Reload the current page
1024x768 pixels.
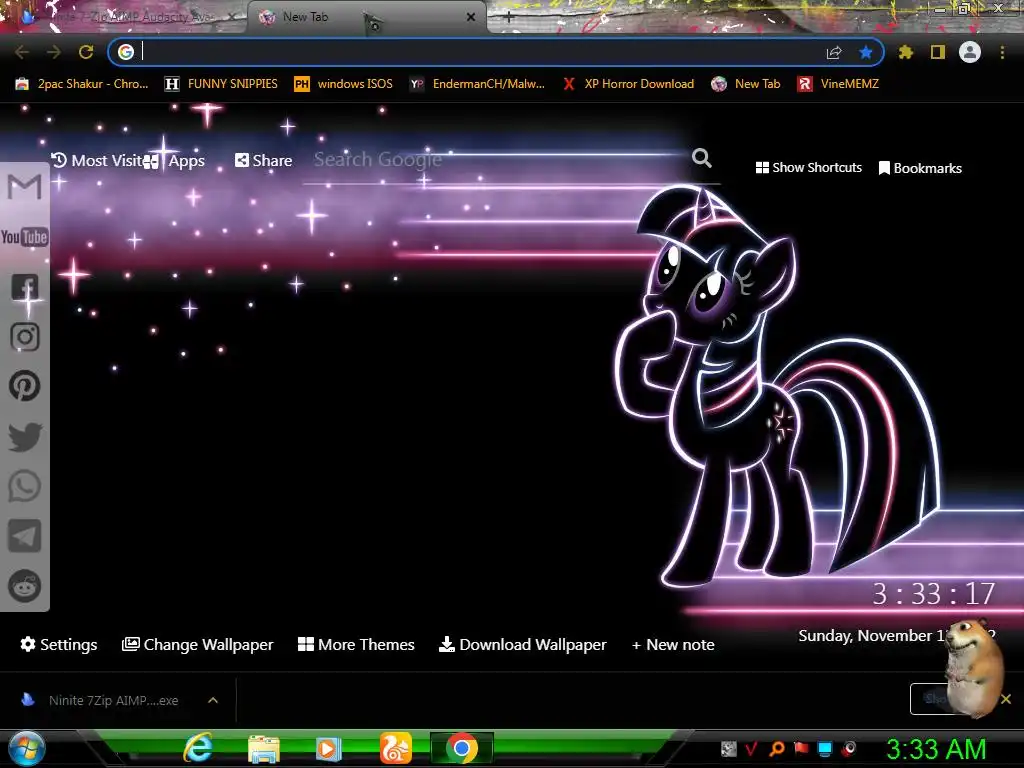coord(86,52)
